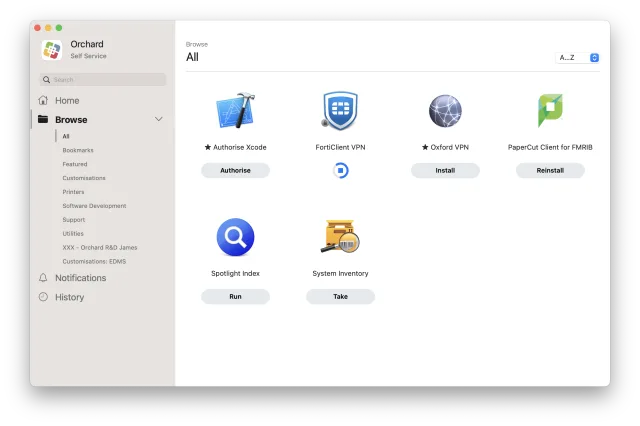Click the Spotlight Index label
Screen dimensions: 640x426
[236, 273]
